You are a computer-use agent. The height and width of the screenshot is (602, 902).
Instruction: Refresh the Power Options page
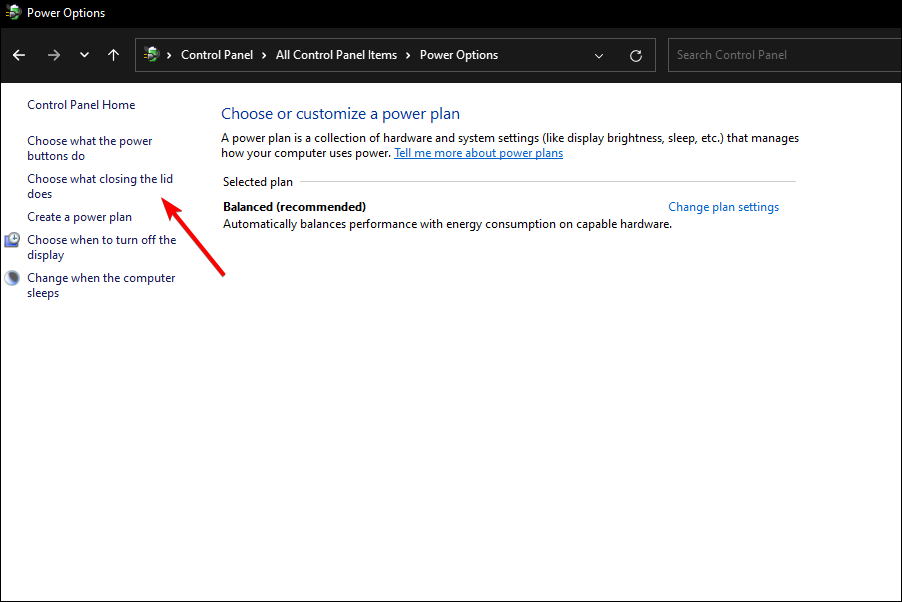[636, 56]
